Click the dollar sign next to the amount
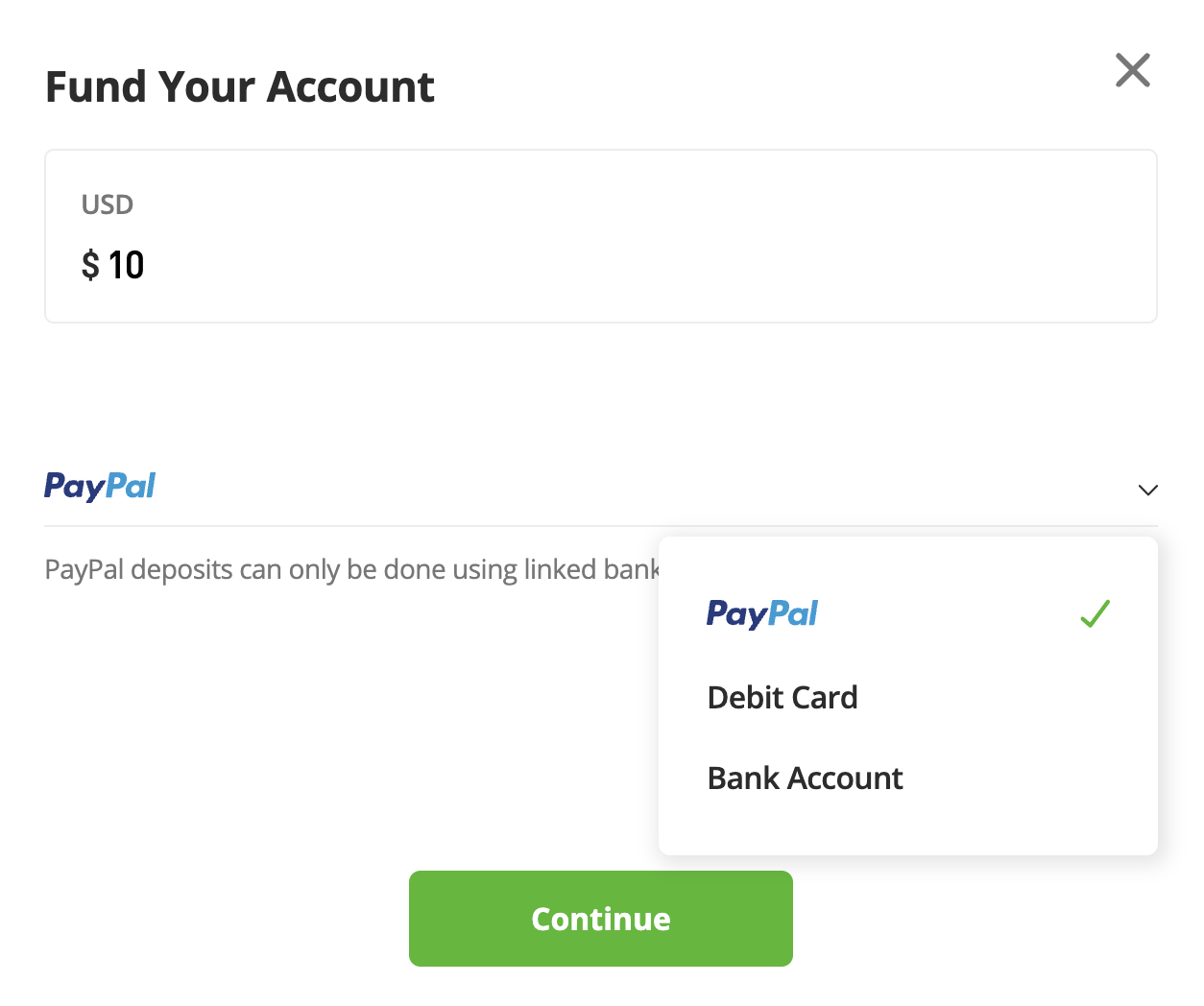 pyautogui.click(x=90, y=265)
